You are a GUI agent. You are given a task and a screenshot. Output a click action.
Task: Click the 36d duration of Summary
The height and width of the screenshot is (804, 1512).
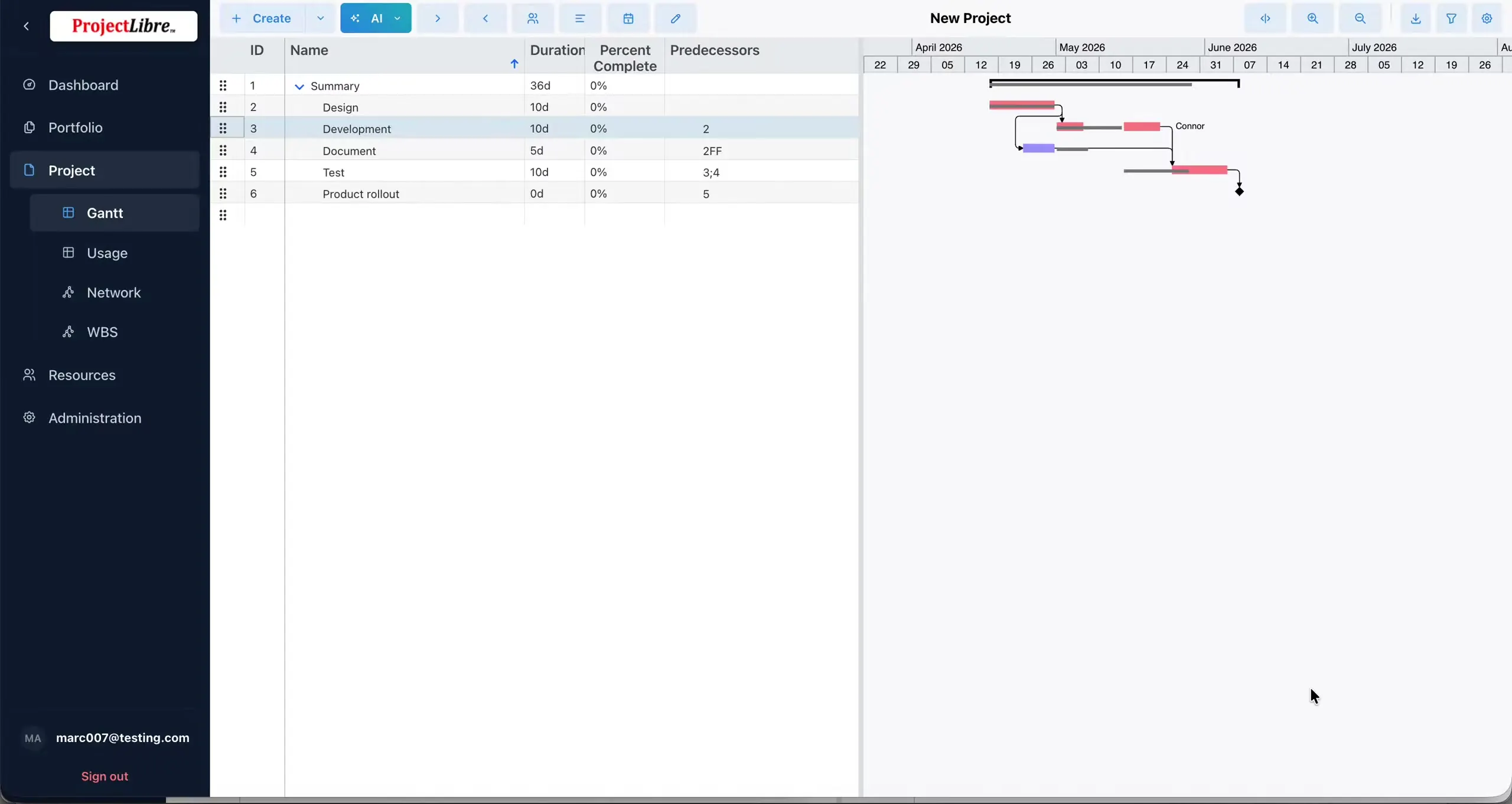click(540, 86)
